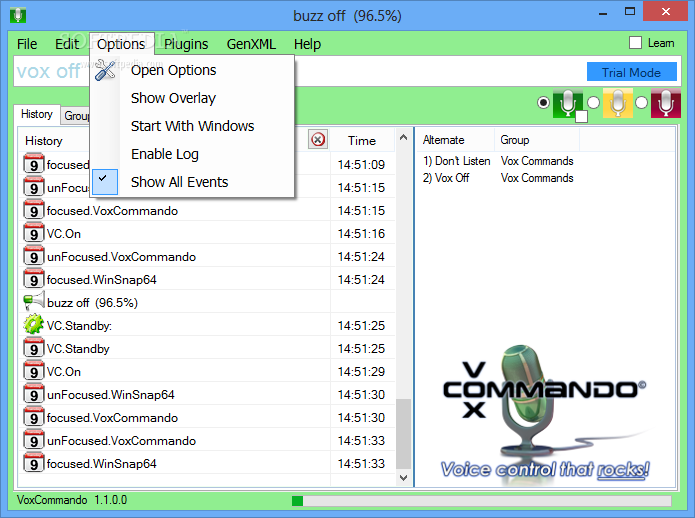Screen dimensions: 695x518
Task: Choose Enable Log menu entry
Action: pos(192,154)
